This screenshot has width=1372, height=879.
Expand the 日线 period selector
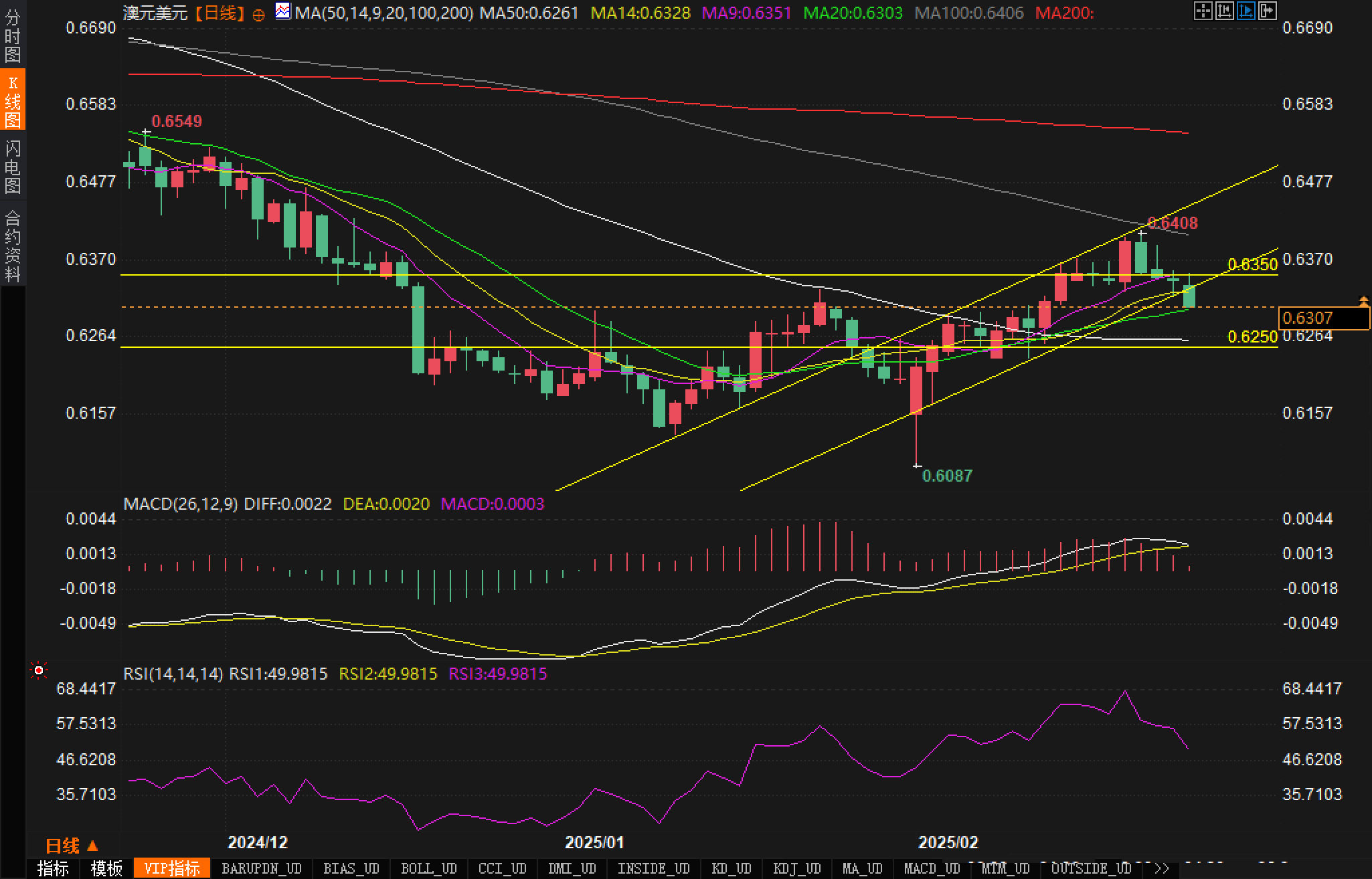coord(72,846)
